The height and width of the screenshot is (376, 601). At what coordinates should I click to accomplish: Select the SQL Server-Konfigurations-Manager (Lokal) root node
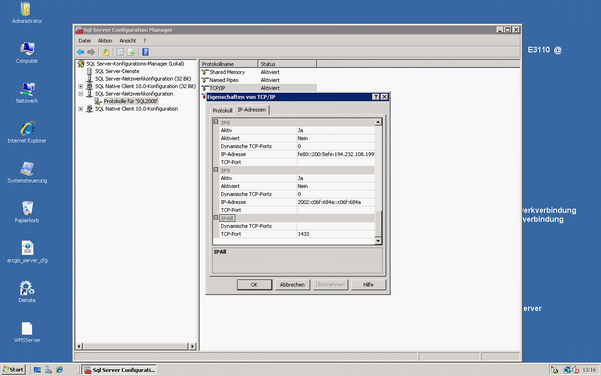[x=135, y=64]
